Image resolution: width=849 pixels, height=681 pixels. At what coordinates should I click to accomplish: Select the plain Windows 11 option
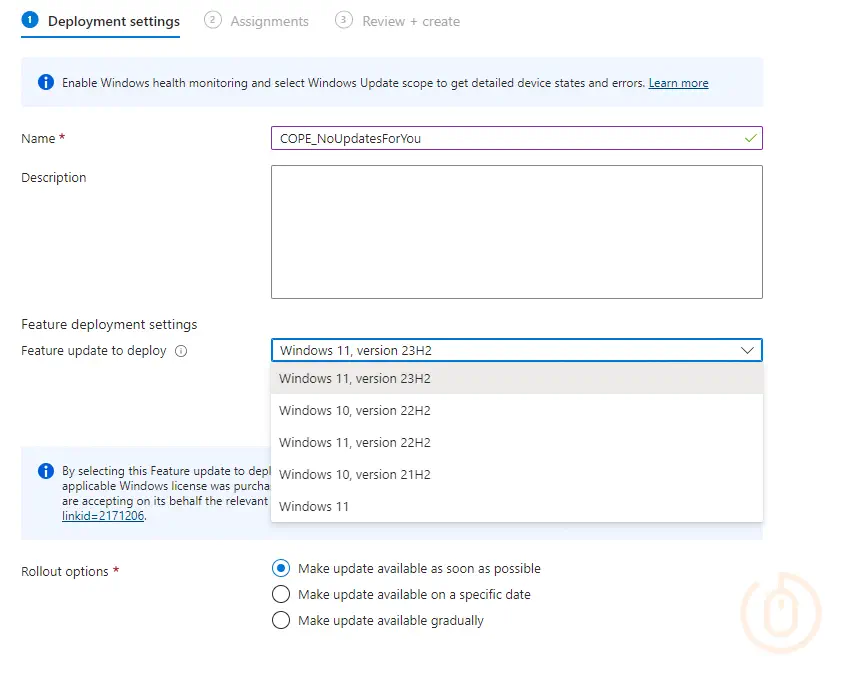click(314, 506)
